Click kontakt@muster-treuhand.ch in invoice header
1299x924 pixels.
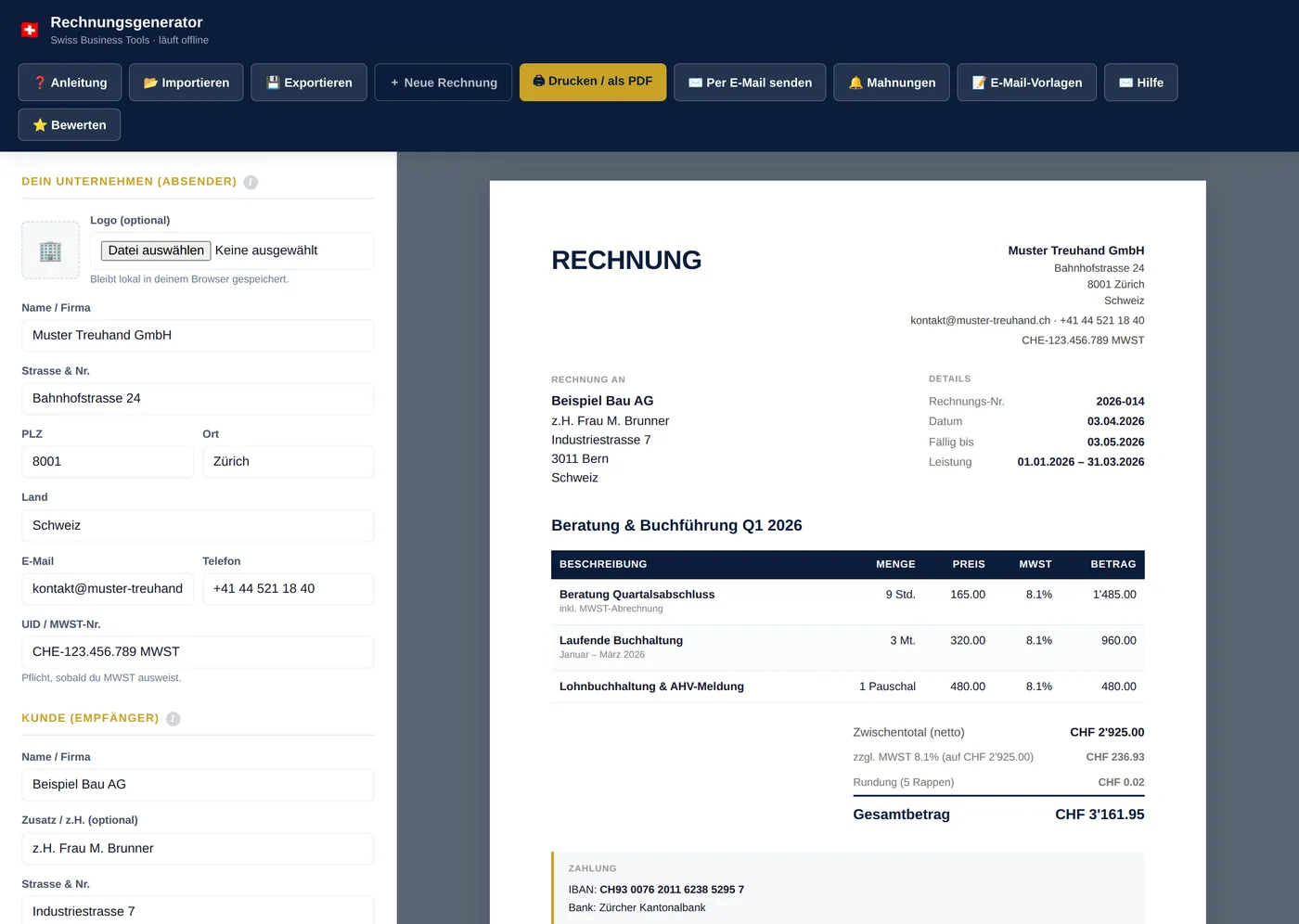tap(980, 321)
